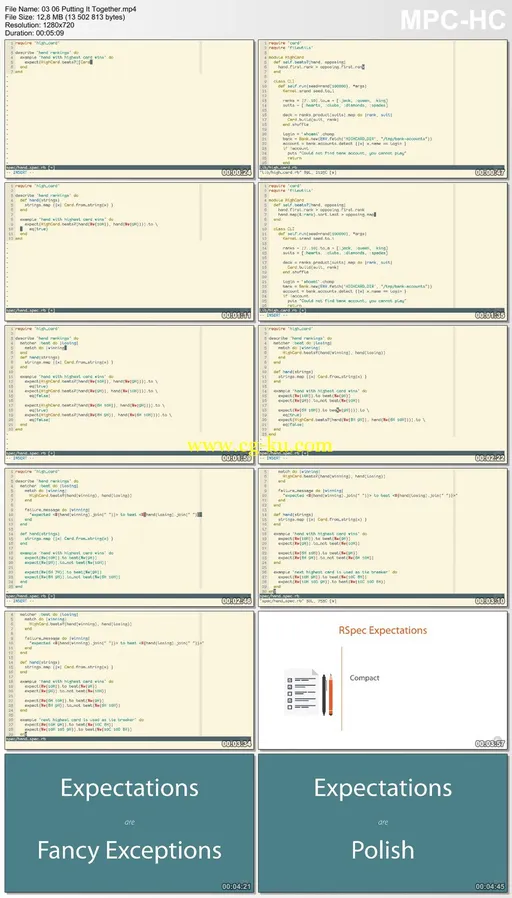Screen dimensions: 512x898
Task: Click the timestamp 00:01:11
Action: click(237, 316)
